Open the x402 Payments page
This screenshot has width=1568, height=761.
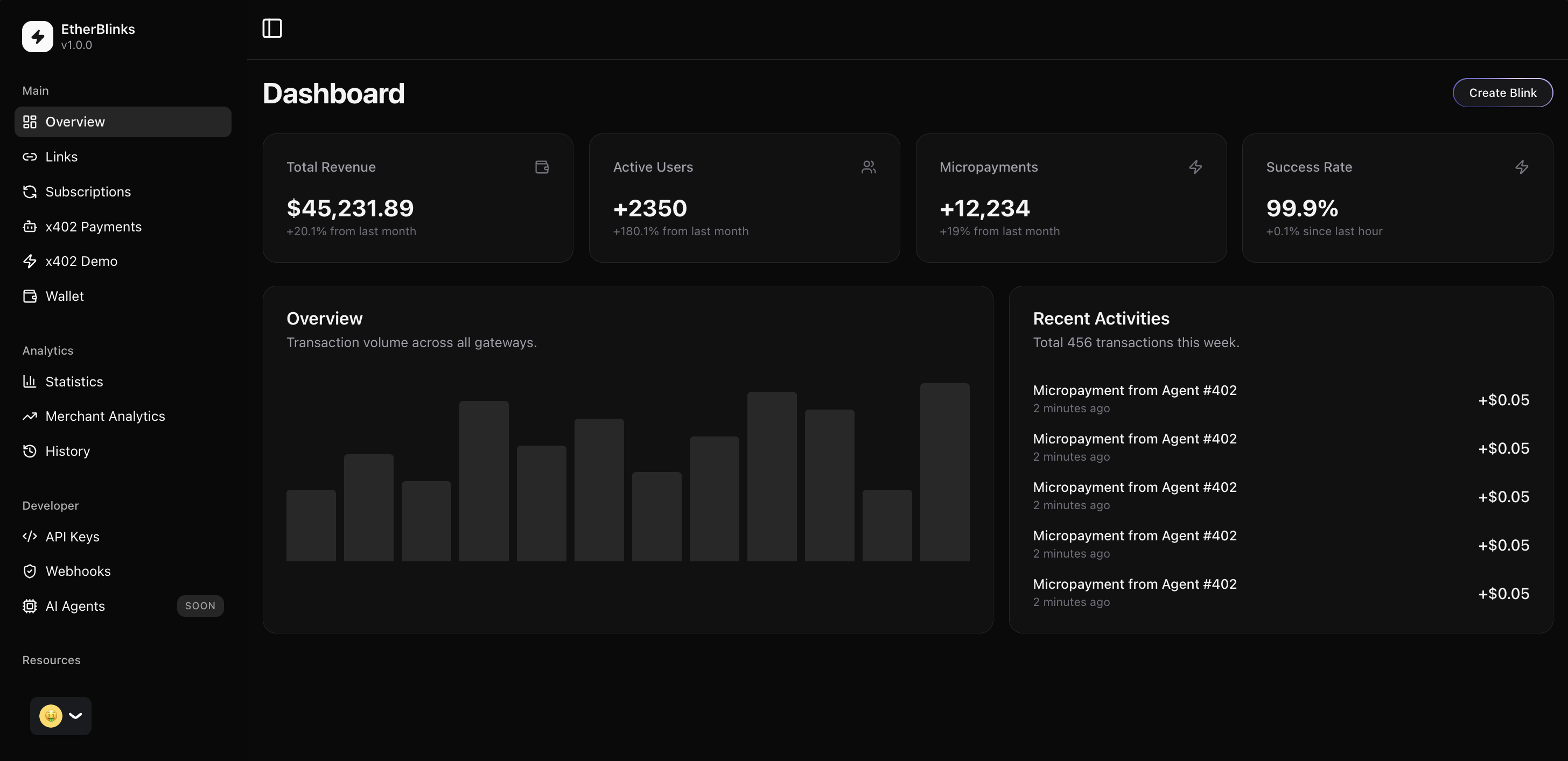93,227
